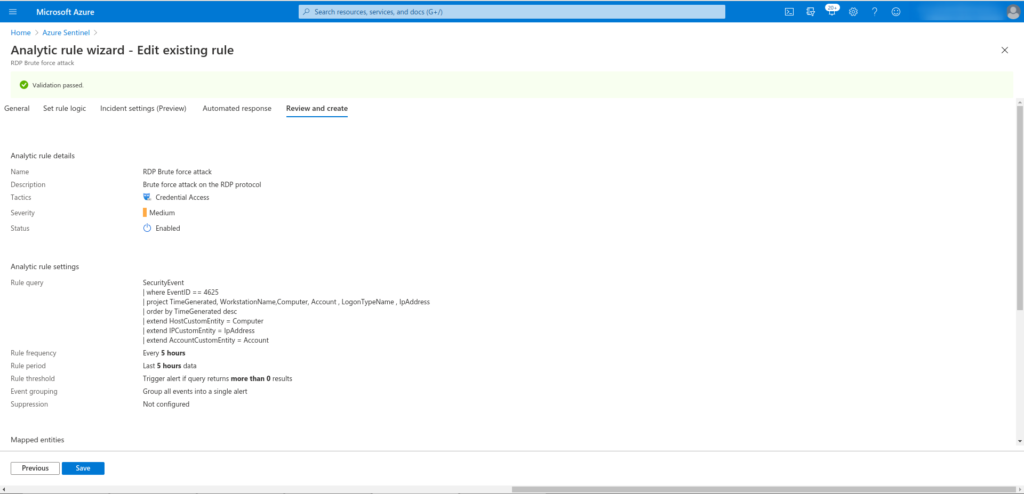Focus the Search resources, services, and docs box
This screenshot has height=494, width=1024.
[512, 12]
